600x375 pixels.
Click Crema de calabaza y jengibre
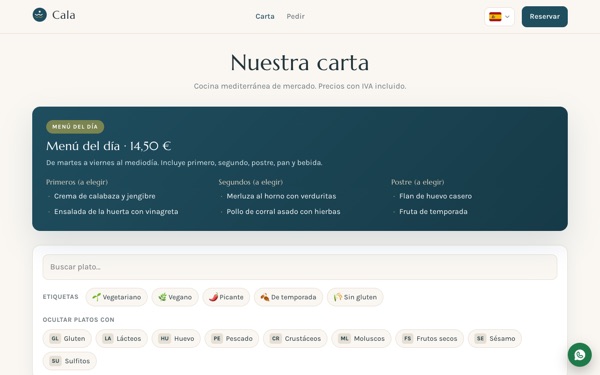(104, 196)
